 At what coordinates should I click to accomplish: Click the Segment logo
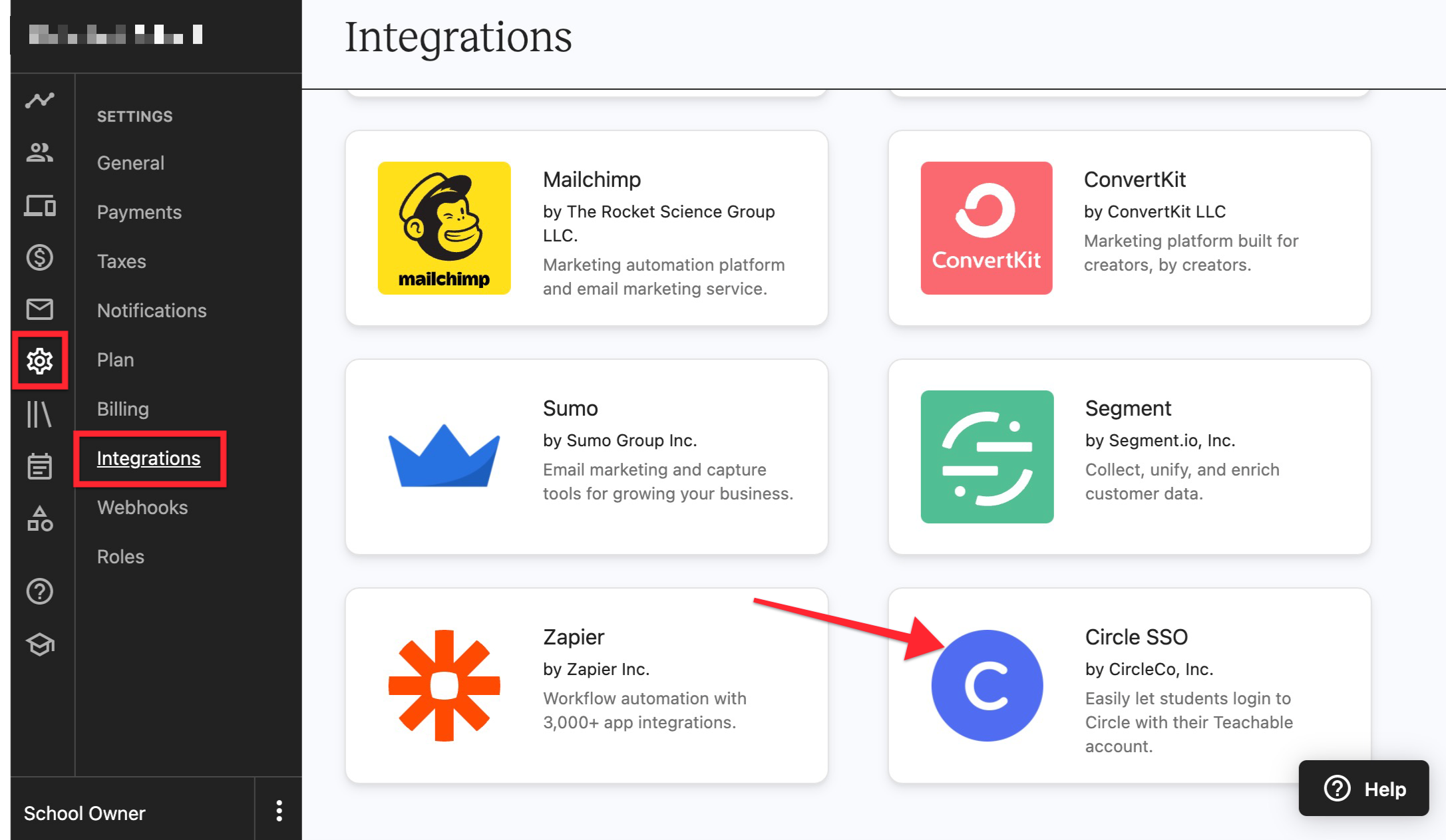click(988, 457)
